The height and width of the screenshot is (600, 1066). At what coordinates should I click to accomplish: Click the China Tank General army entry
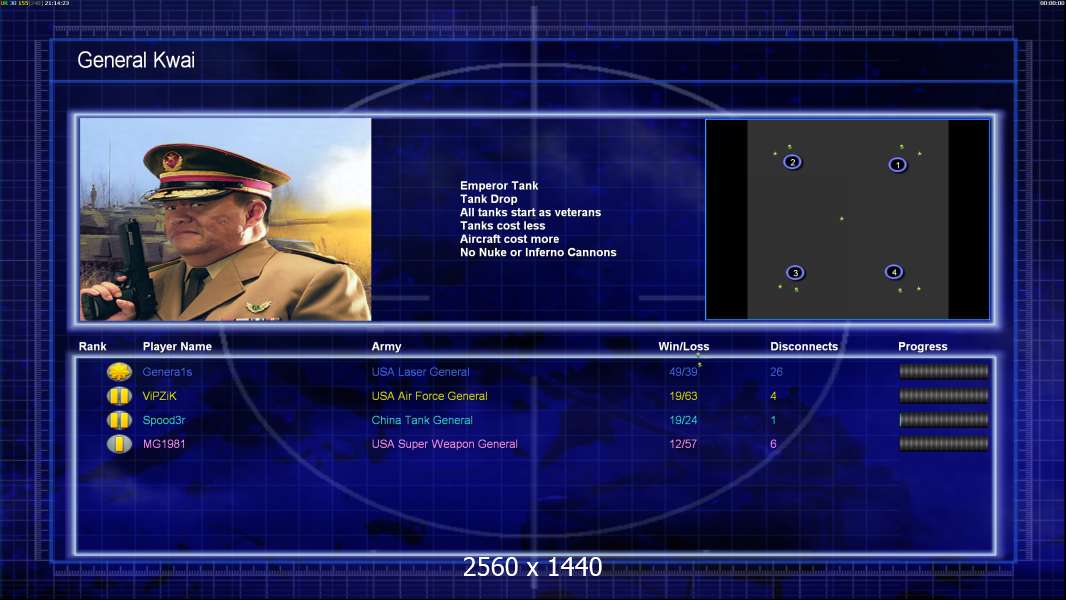pos(422,420)
